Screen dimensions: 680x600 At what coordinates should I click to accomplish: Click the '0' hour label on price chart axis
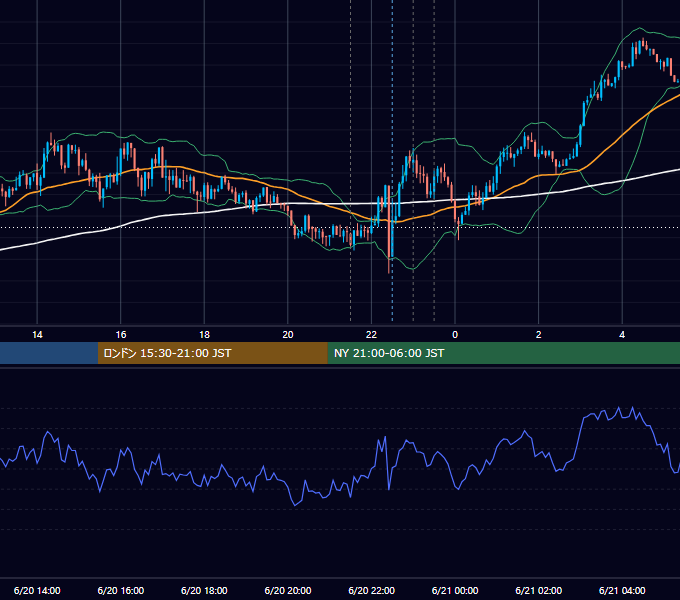point(455,335)
